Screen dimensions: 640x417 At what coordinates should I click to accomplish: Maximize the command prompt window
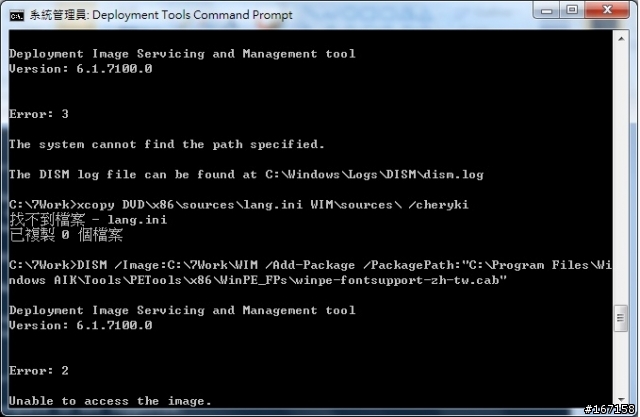[x=572, y=10]
